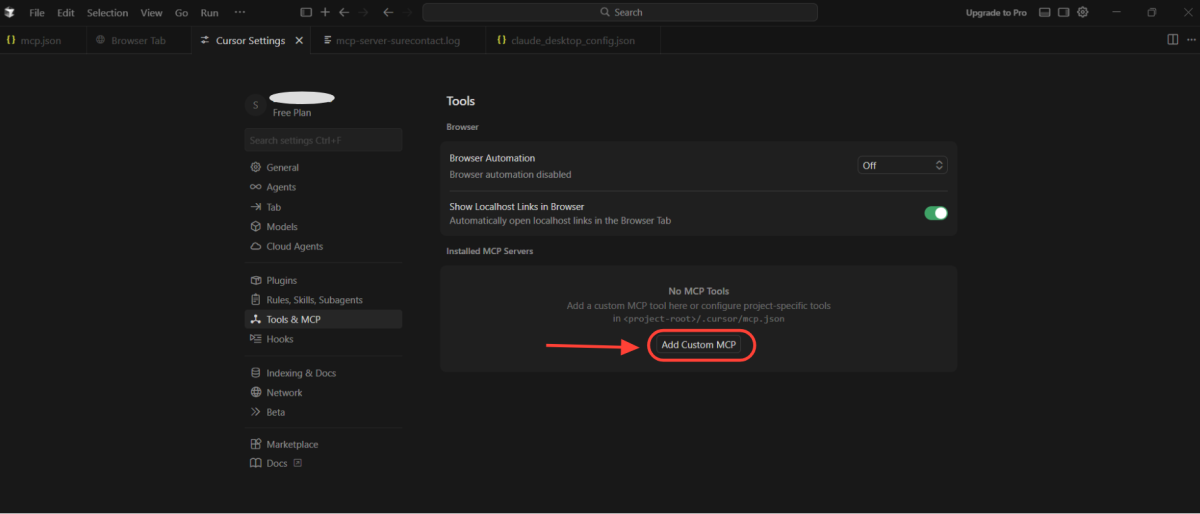Click Upgrade to Pro
Viewport: 1200px width, 514px height.
[x=996, y=13]
